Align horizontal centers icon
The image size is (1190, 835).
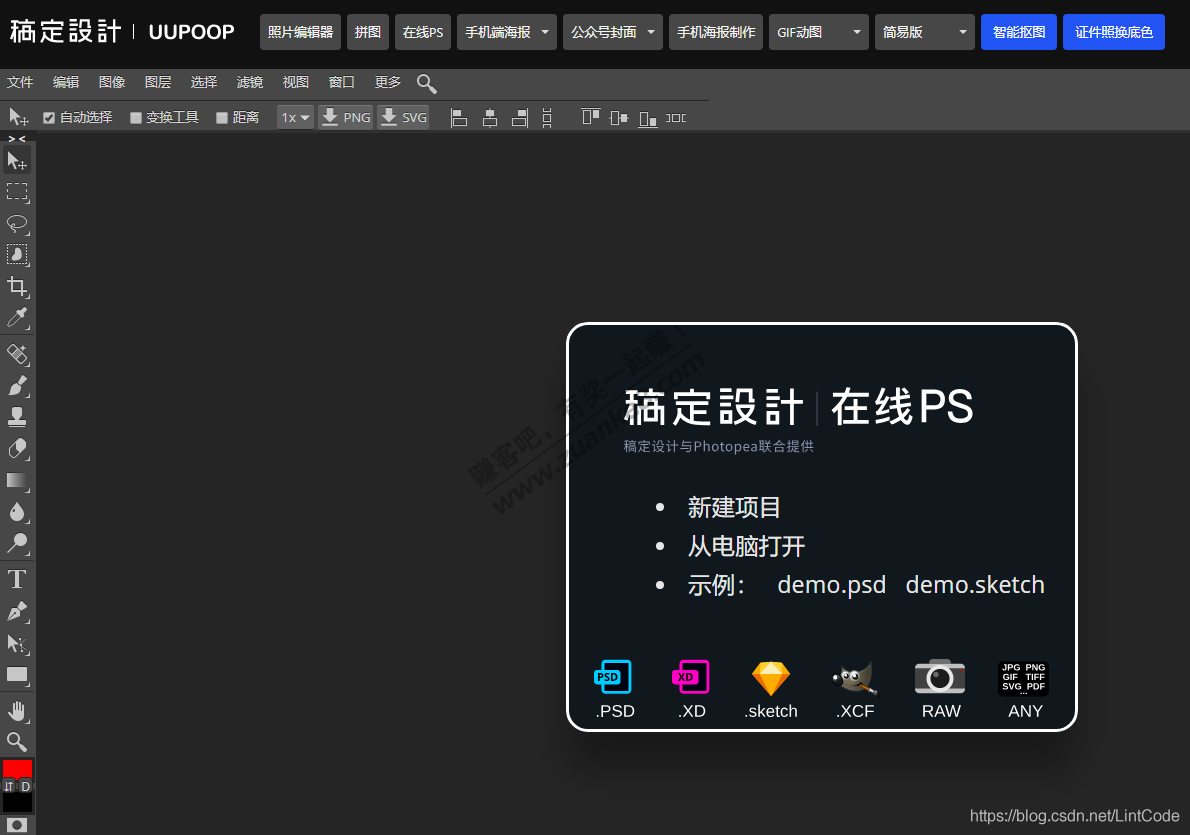point(490,118)
